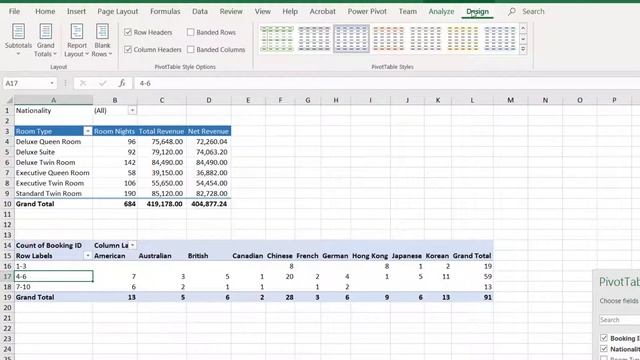The height and width of the screenshot is (360, 640).
Task: Apply the yellow PivotTable style thumbnail
Action: click(462, 38)
